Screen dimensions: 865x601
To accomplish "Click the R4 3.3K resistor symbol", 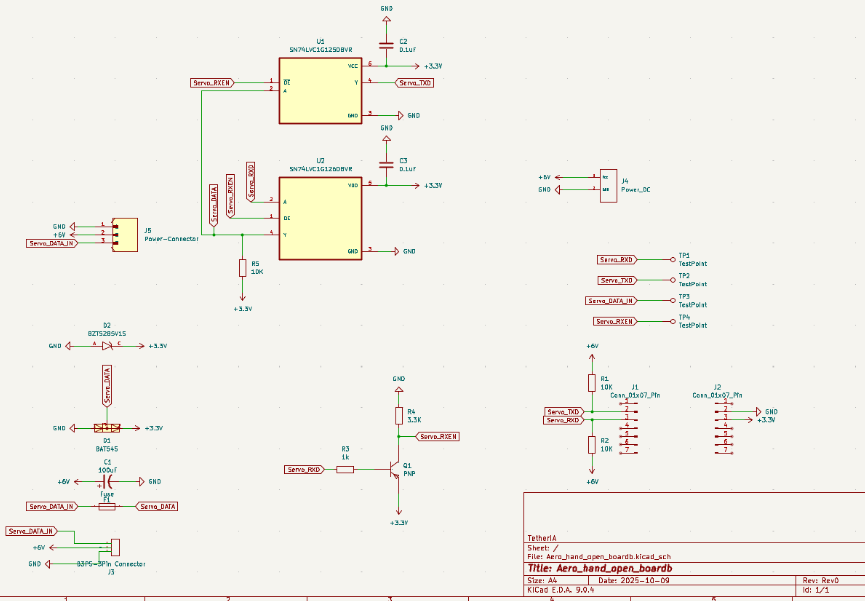I will [398, 415].
